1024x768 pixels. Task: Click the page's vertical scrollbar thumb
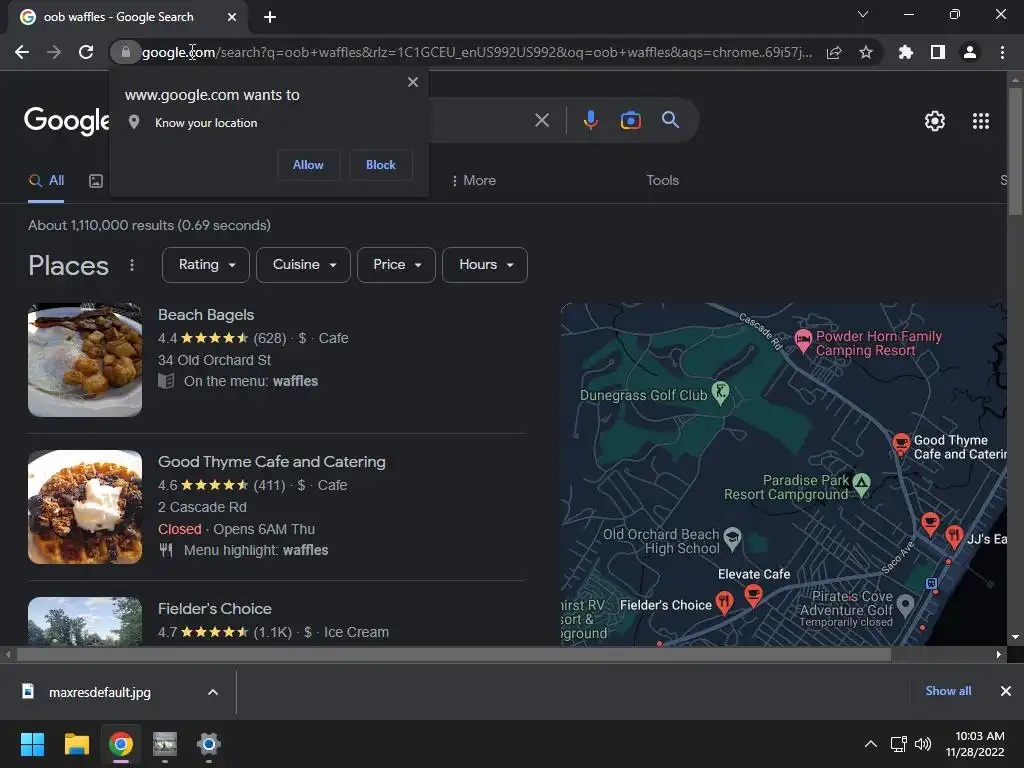pyautogui.click(x=1015, y=150)
